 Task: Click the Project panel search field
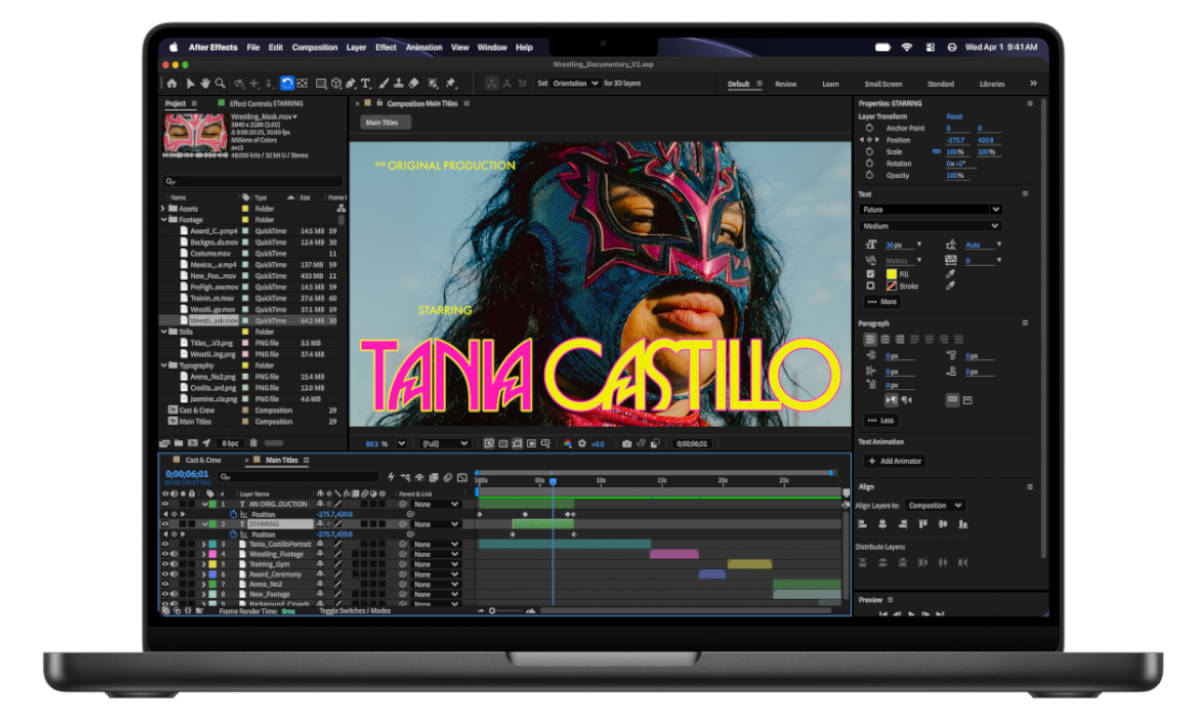coord(252,182)
